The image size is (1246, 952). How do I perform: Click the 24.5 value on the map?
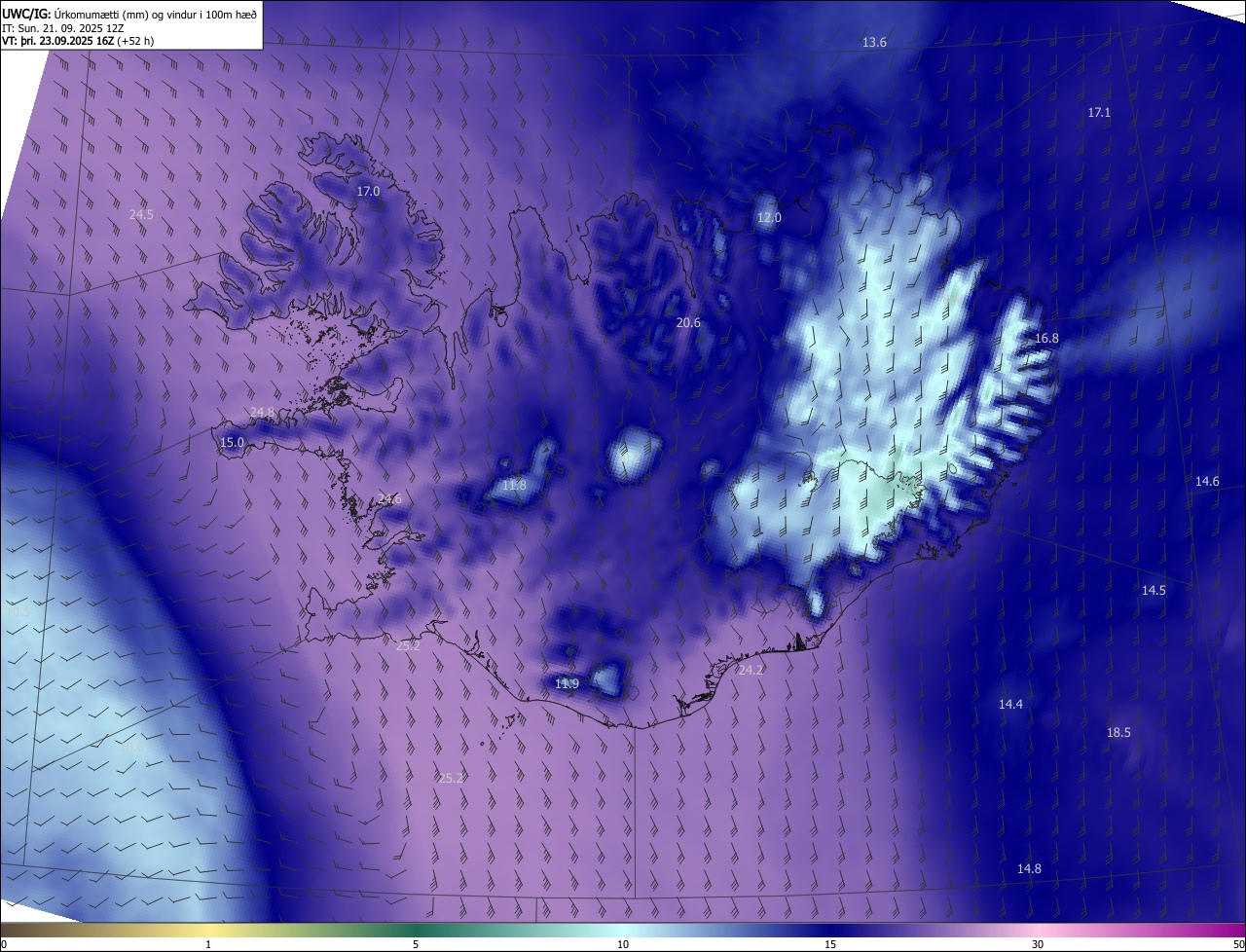[141, 214]
